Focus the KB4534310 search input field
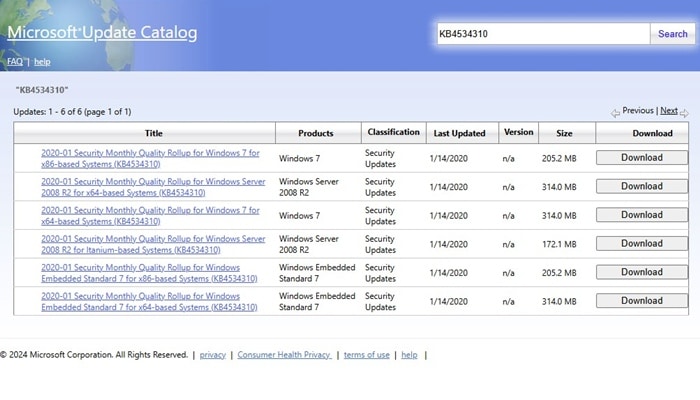 pyautogui.click(x=543, y=34)
